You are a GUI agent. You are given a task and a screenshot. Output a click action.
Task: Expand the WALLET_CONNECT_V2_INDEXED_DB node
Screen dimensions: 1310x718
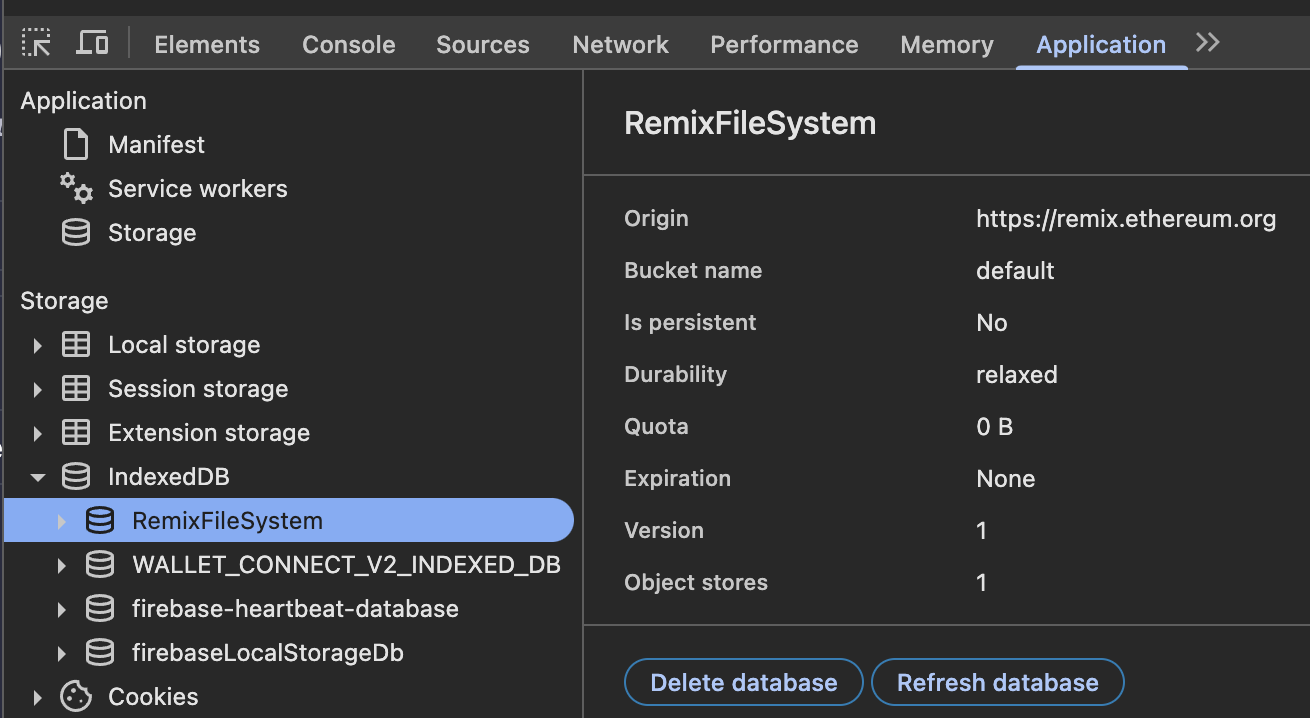(61, 565)
